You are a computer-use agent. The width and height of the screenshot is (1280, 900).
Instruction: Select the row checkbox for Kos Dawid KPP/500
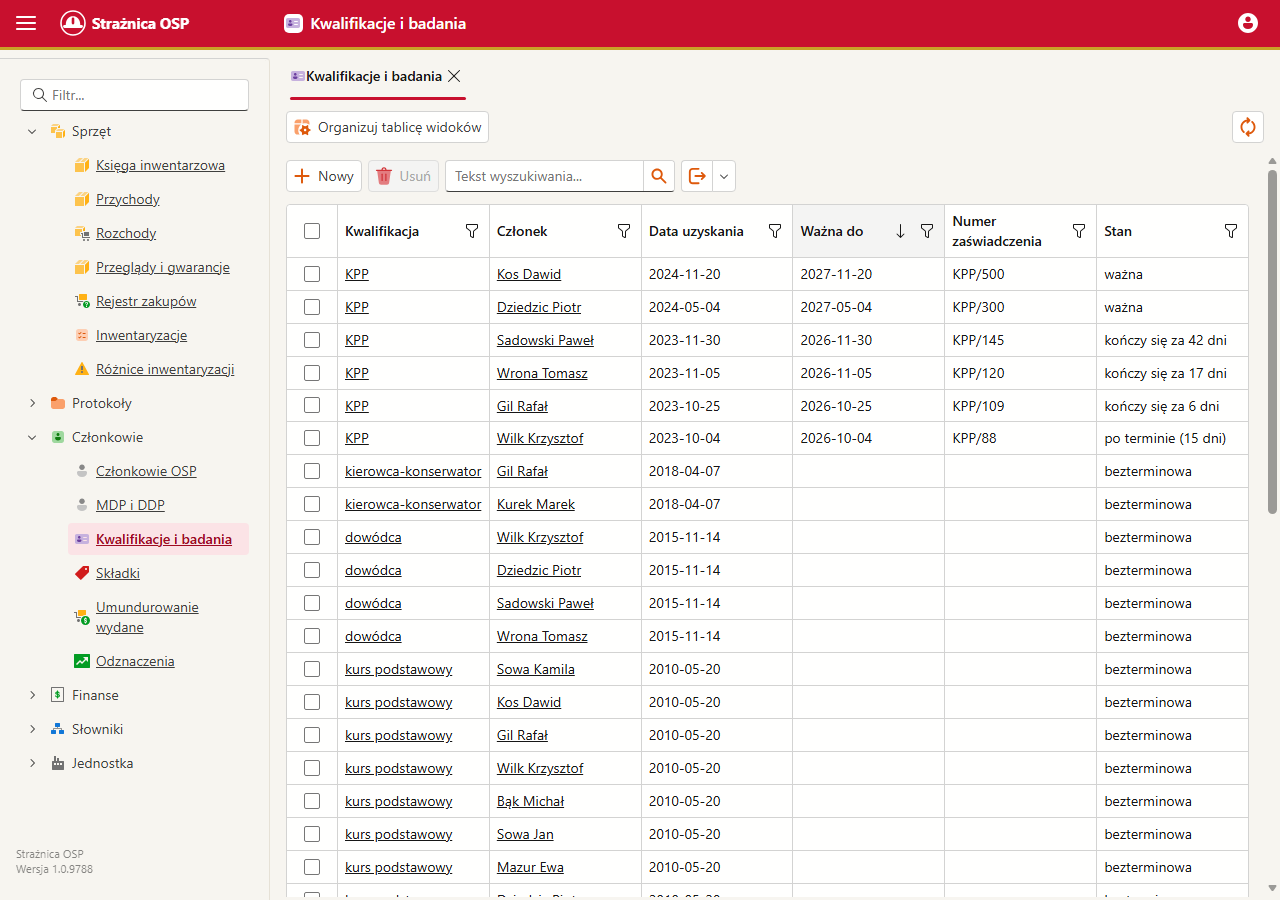[x=312, y=274]
